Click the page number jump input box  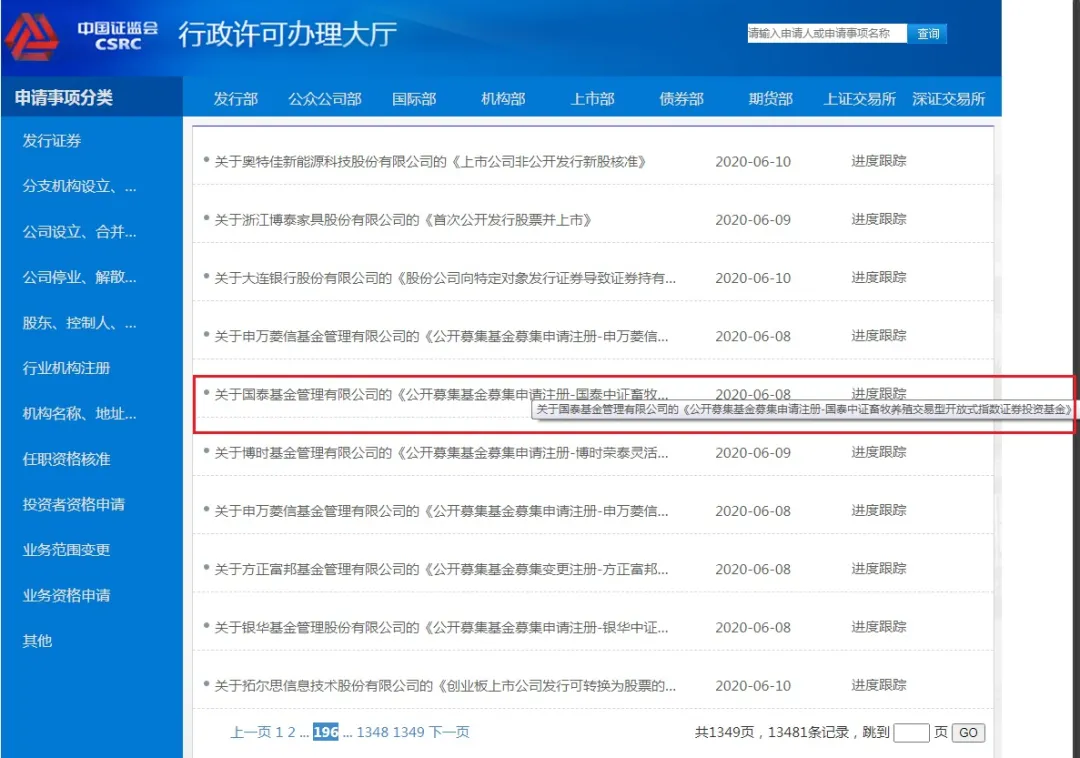tap(911, 733)
